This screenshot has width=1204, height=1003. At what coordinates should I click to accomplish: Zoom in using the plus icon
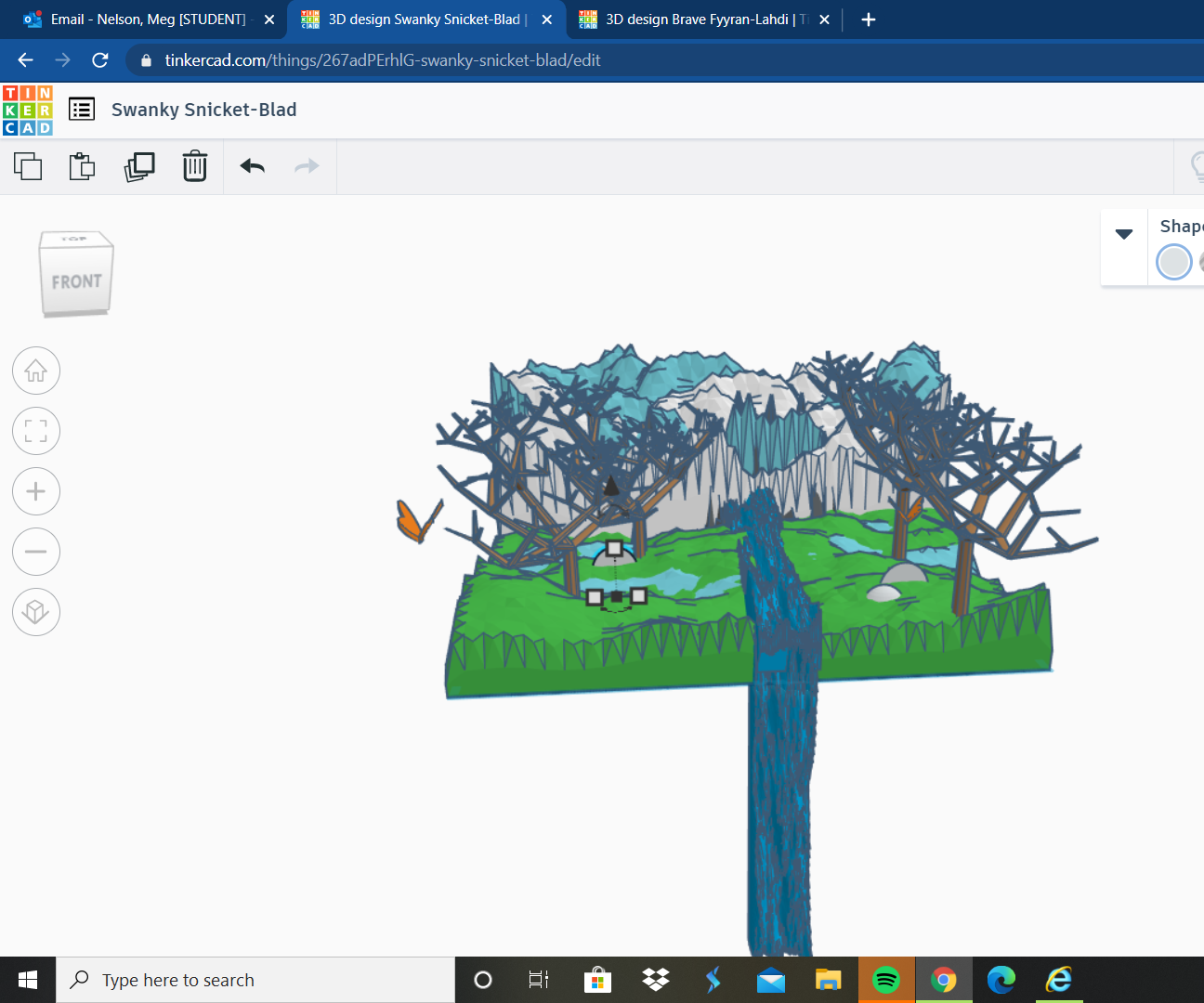pyautogui.click(x=35, y=491)
